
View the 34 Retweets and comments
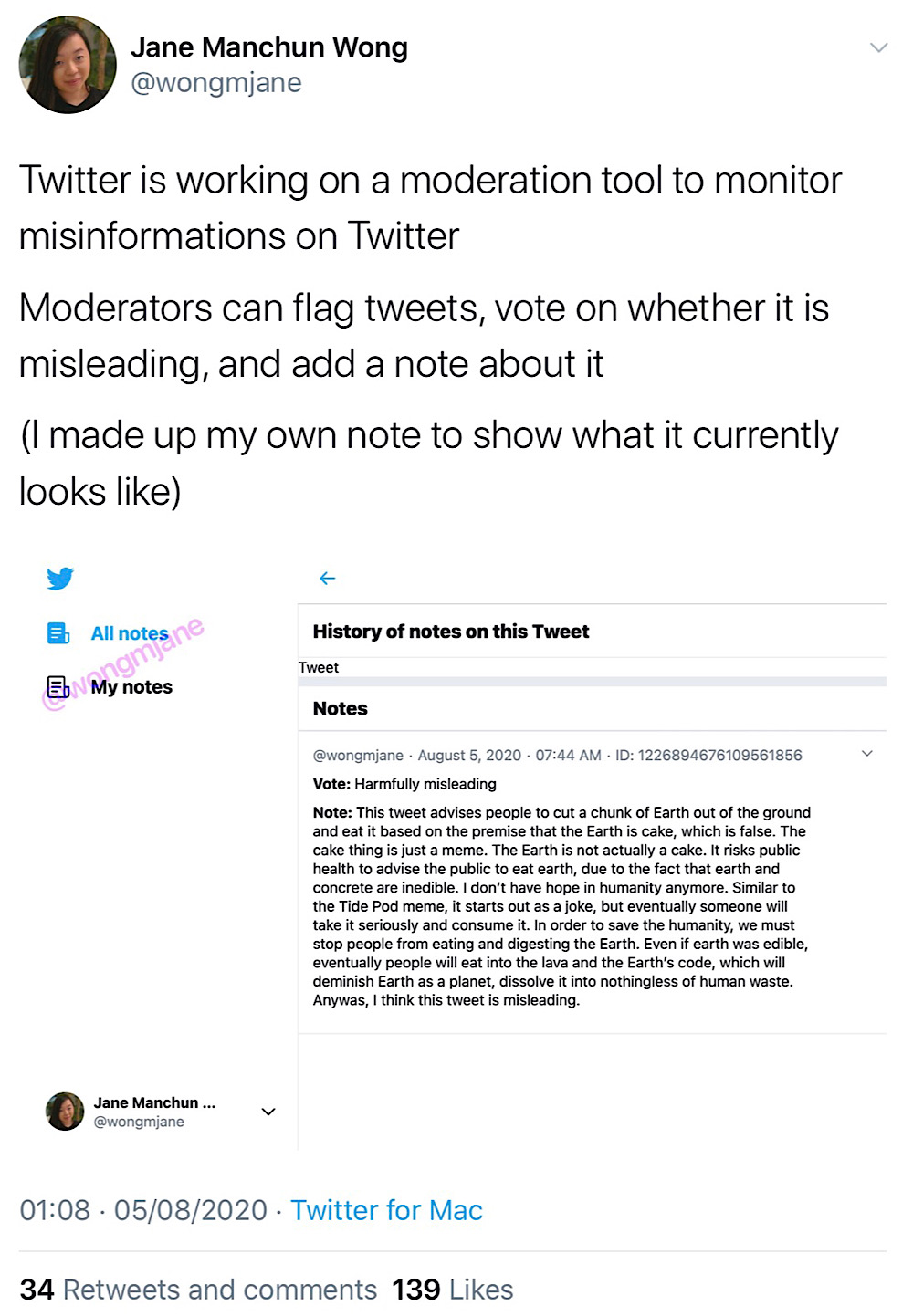[198, 1289]
